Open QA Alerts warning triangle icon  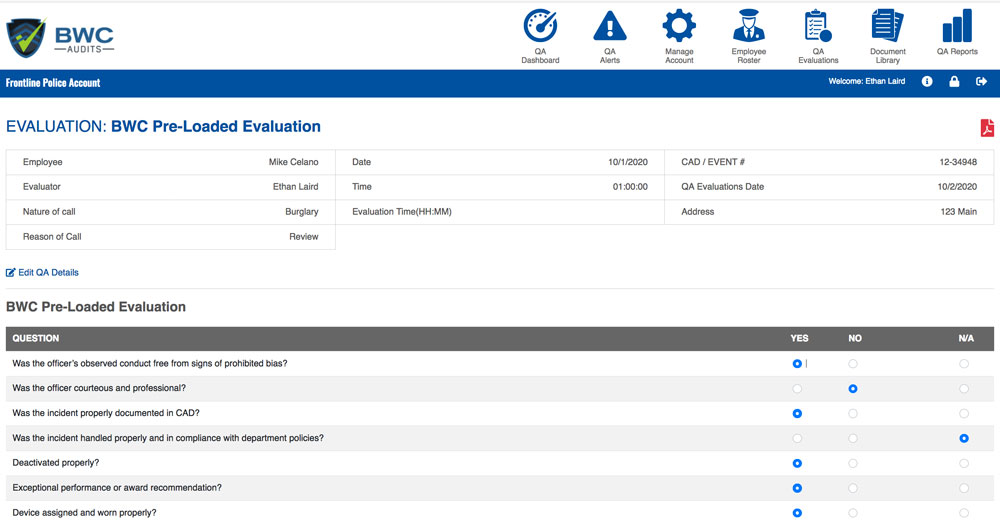pyautogui.click(x=610, y=26)
